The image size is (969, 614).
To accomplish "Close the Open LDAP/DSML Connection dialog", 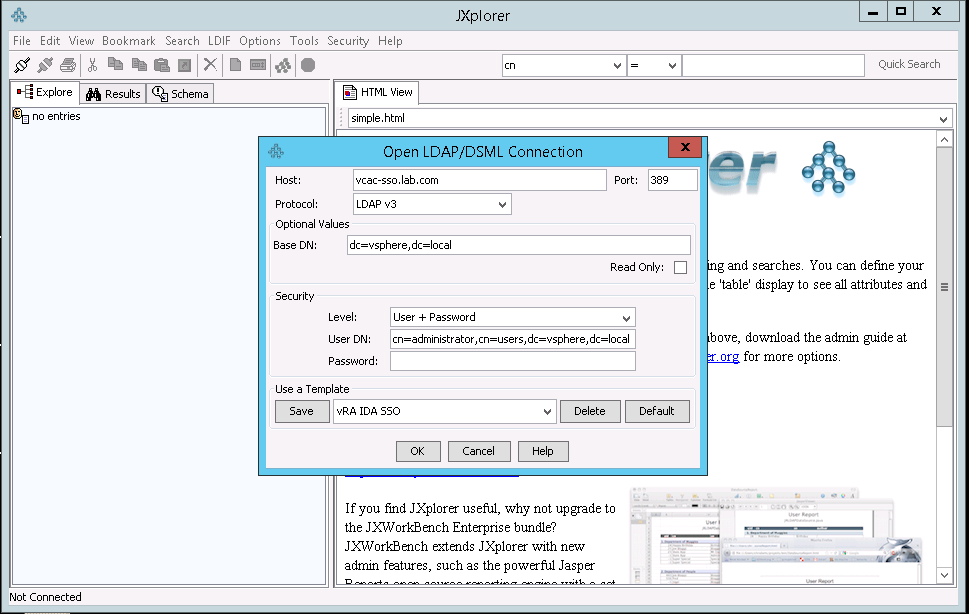I will (x=685, y=147).
